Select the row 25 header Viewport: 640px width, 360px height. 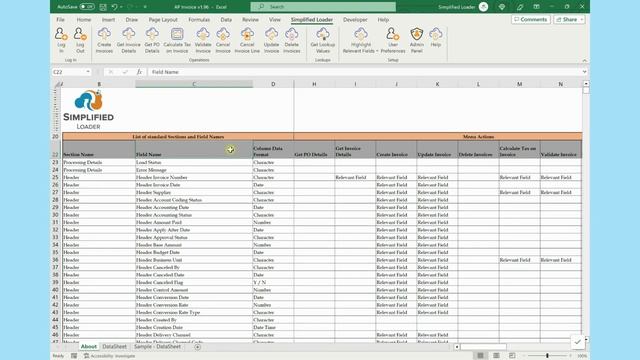pyautogui.click(x=56, y=177)
